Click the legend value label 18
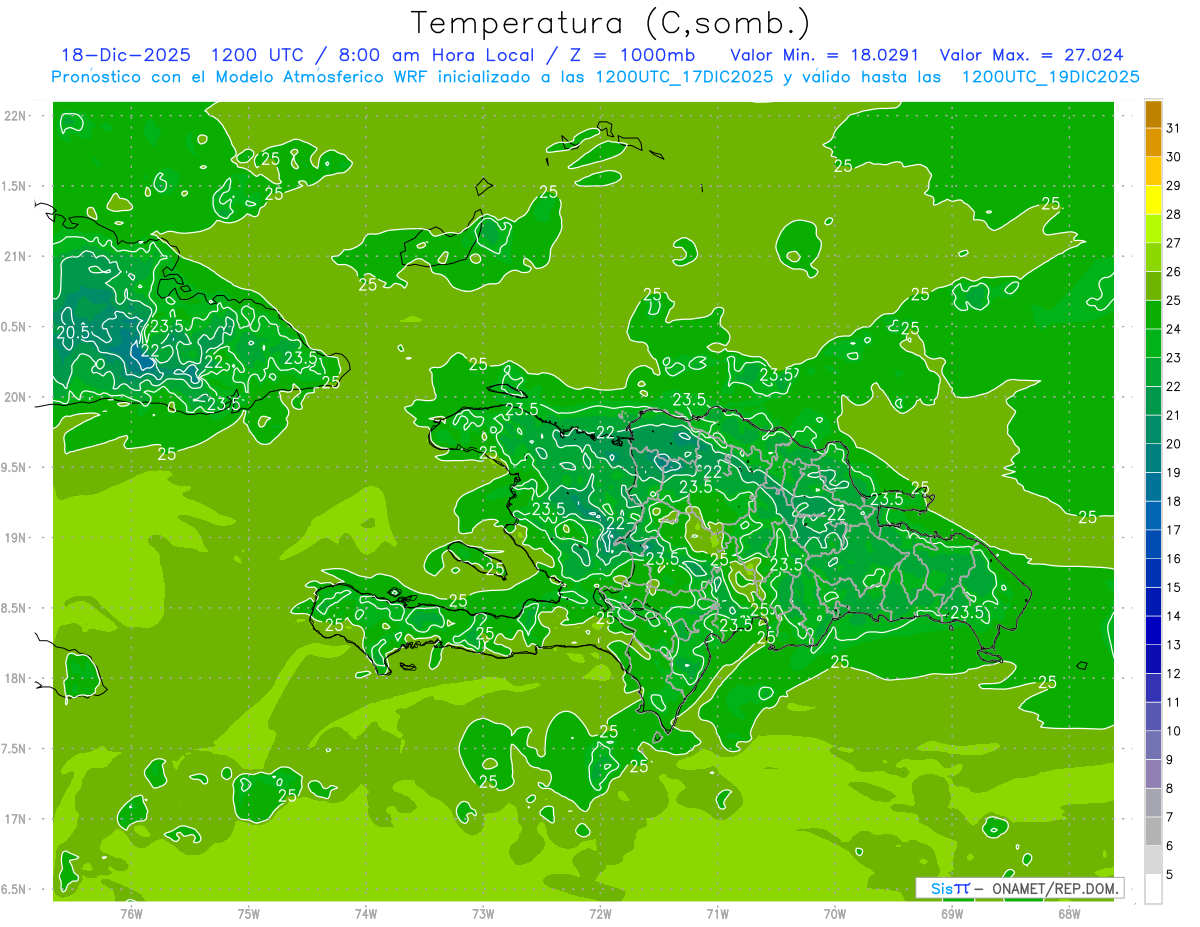 1174,501
